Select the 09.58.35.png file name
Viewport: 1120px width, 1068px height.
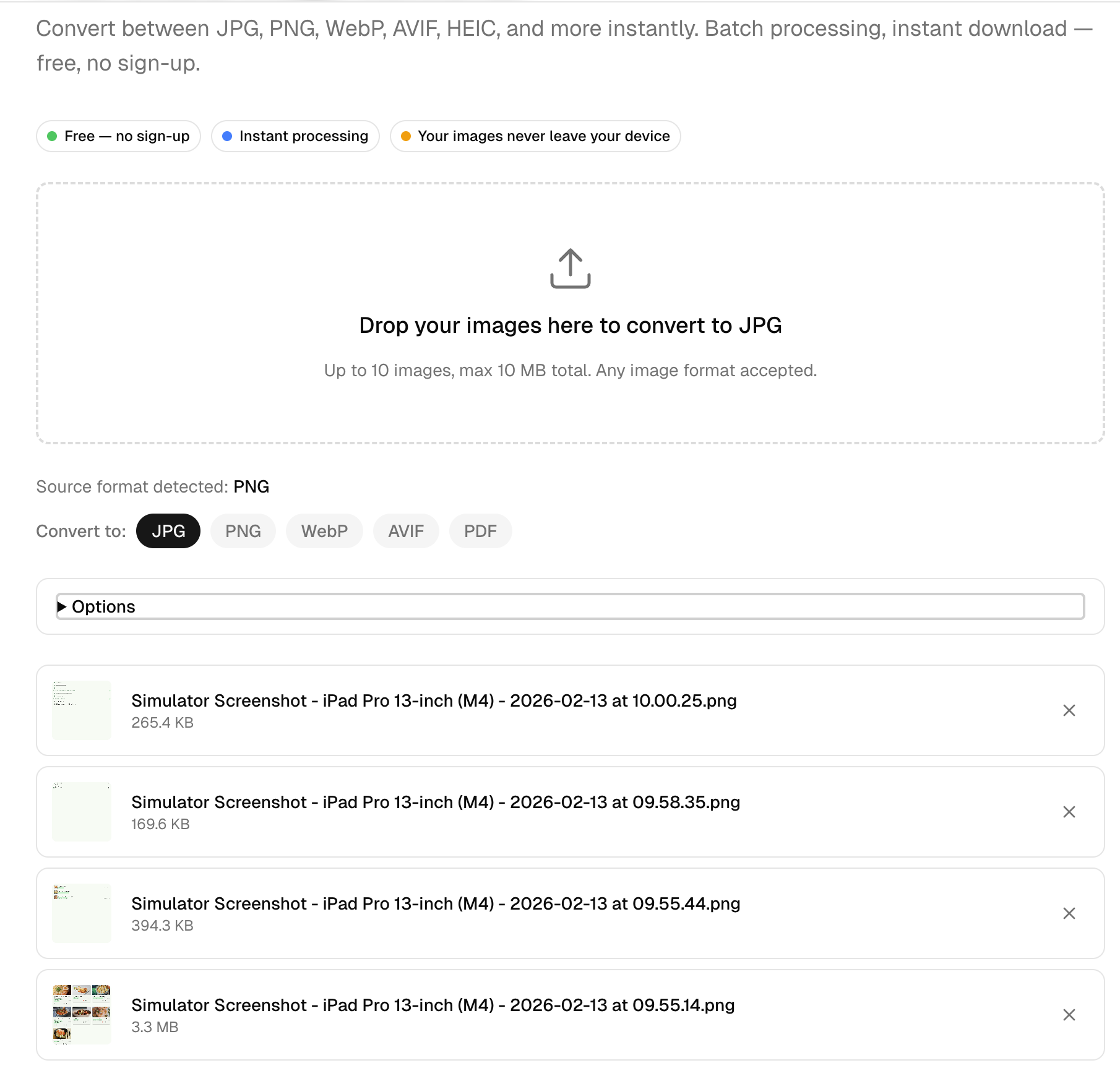coord(436,802)
